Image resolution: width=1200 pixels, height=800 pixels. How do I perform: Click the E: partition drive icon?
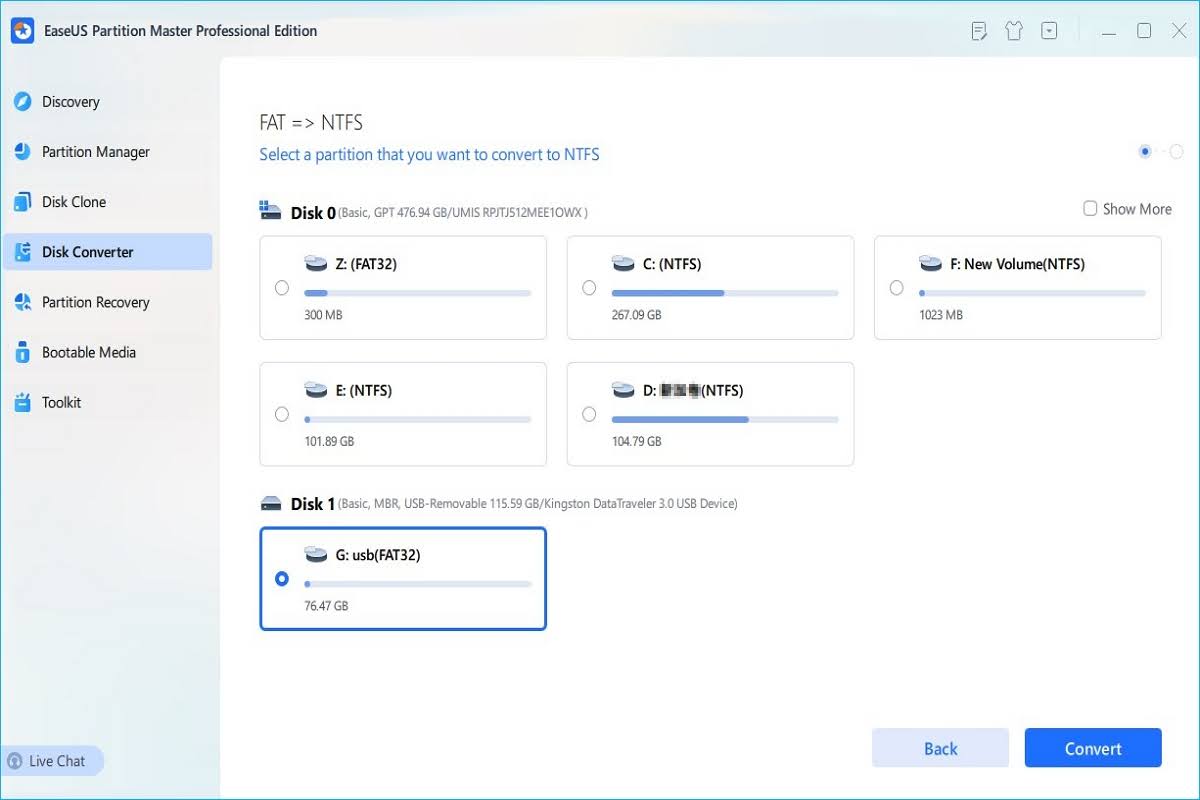316,390
